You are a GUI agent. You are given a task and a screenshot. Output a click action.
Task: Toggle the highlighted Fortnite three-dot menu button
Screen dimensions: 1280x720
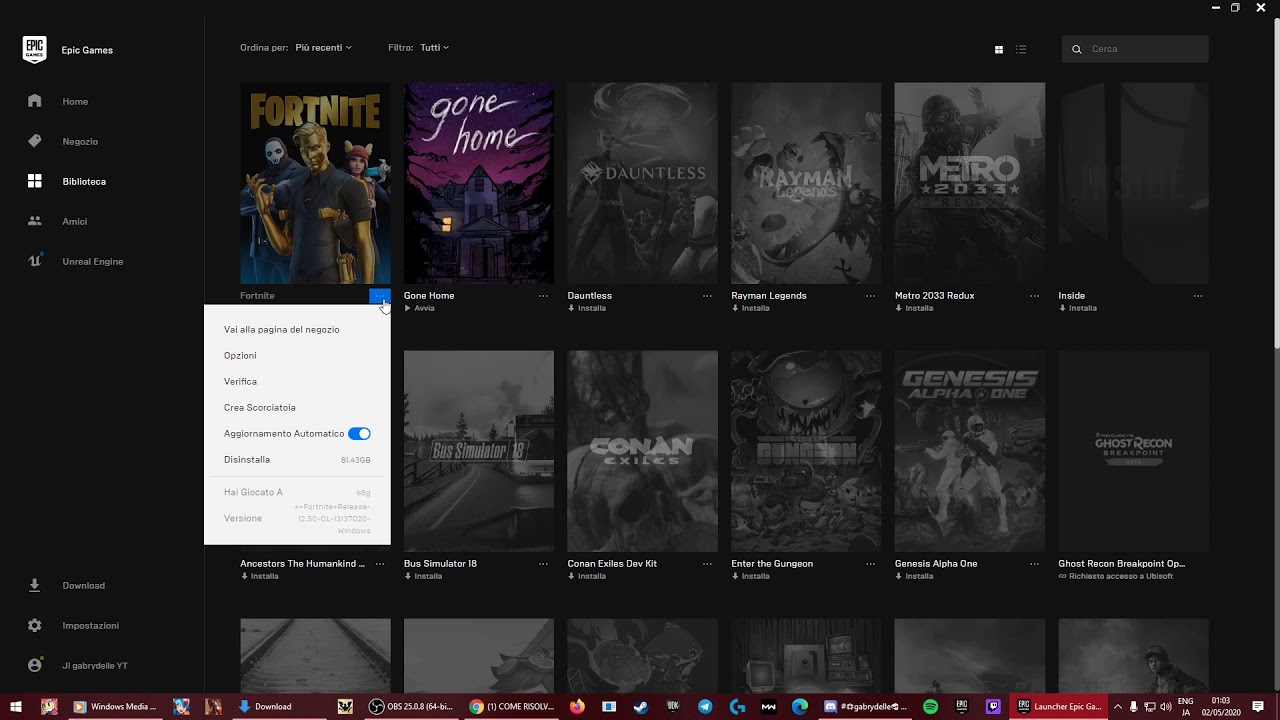(379, 296)
